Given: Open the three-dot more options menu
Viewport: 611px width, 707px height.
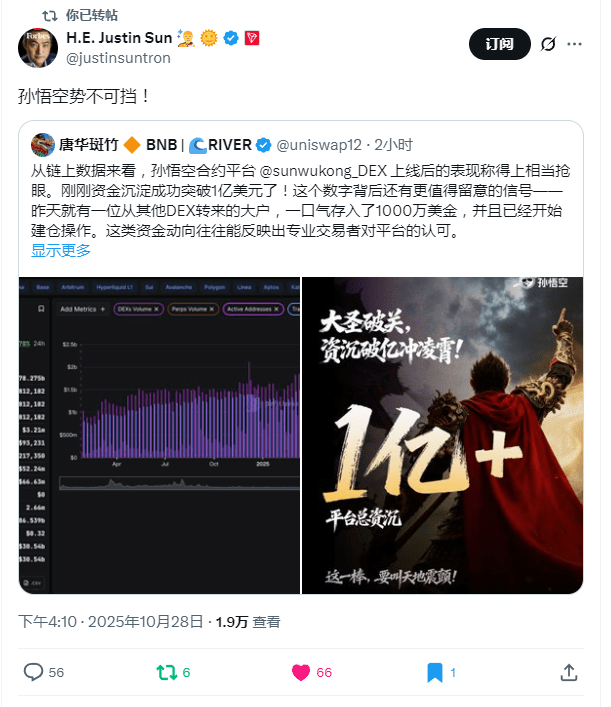Looking at the screenshot, I should tap(574, 44).
